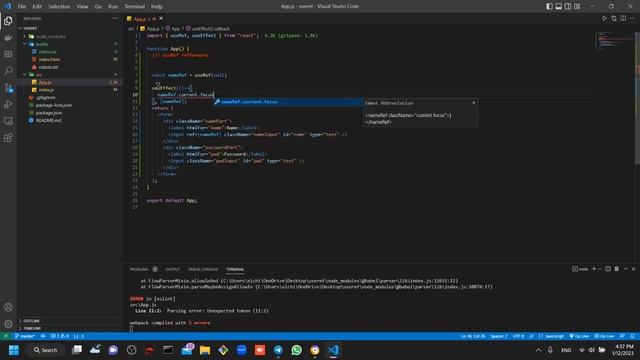This screenshot has height=360, width=640.
Task: Toggle Secondary Side Bar layout icon
Action: click(x=568, y=6)
